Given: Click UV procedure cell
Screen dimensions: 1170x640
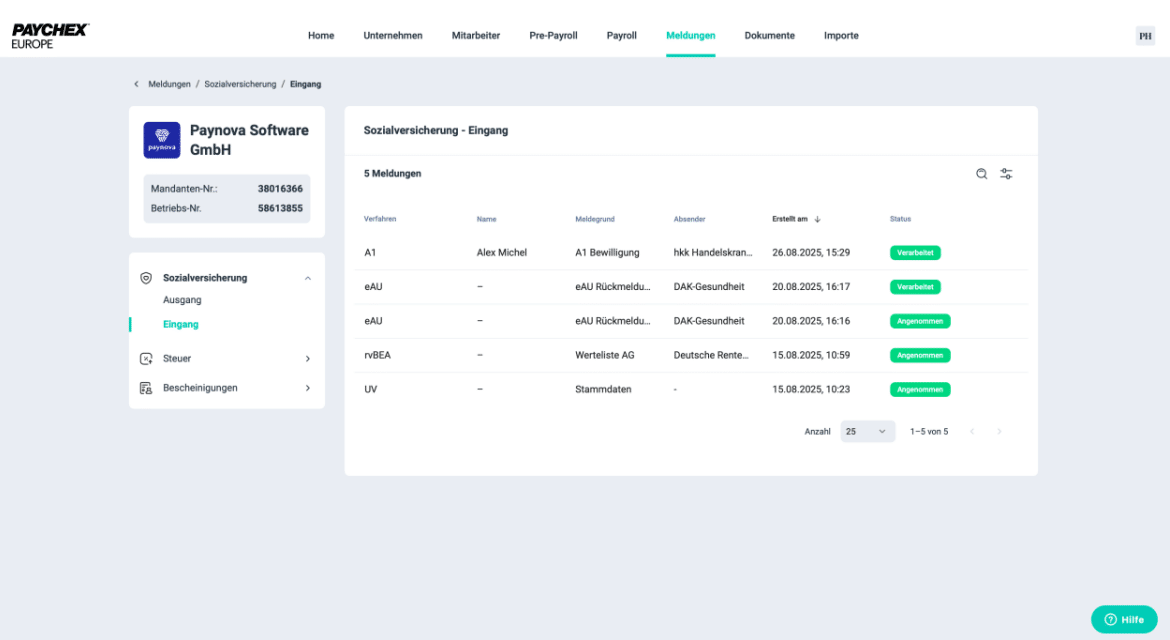Looking at the screenshot, I should pyautogui.click(x=370, y=389).
